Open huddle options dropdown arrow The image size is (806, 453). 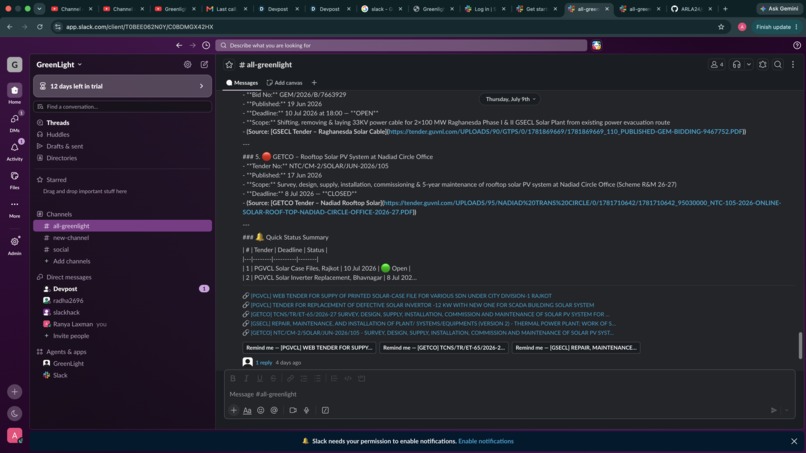point(749,65)
